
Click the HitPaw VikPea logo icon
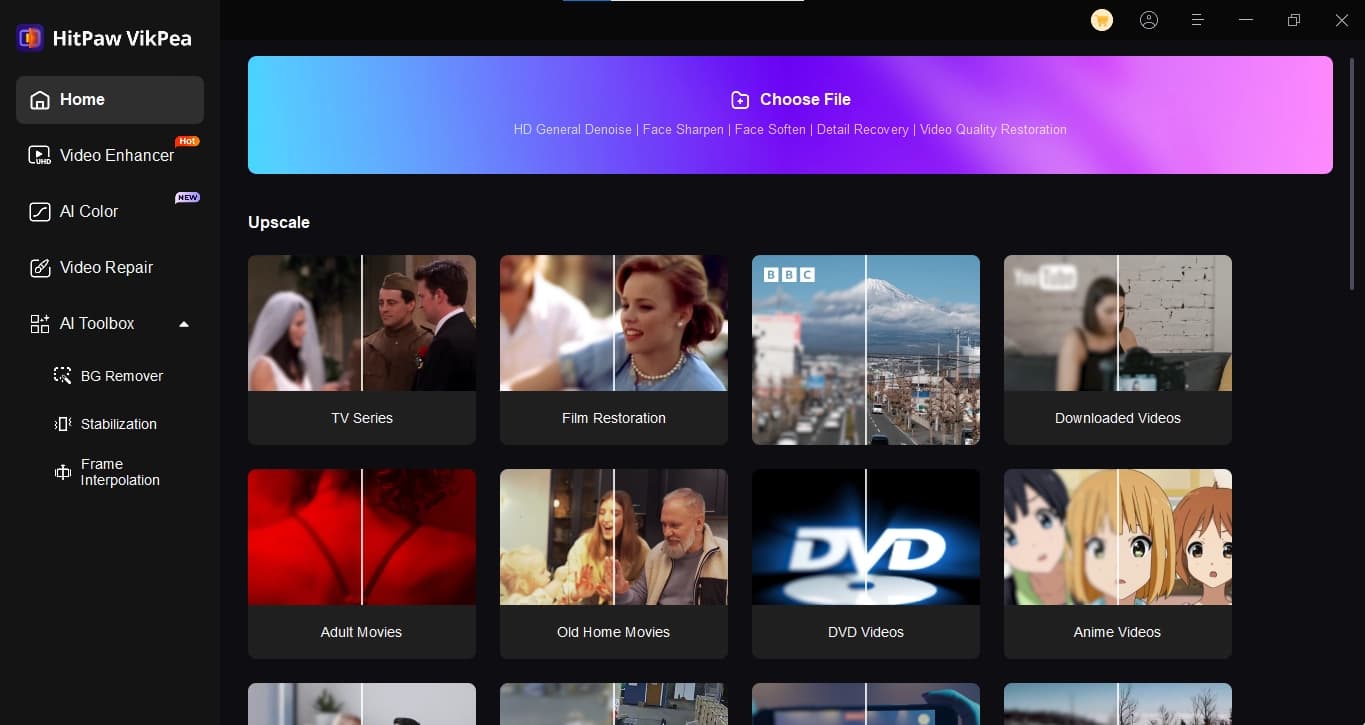(30, 38)
